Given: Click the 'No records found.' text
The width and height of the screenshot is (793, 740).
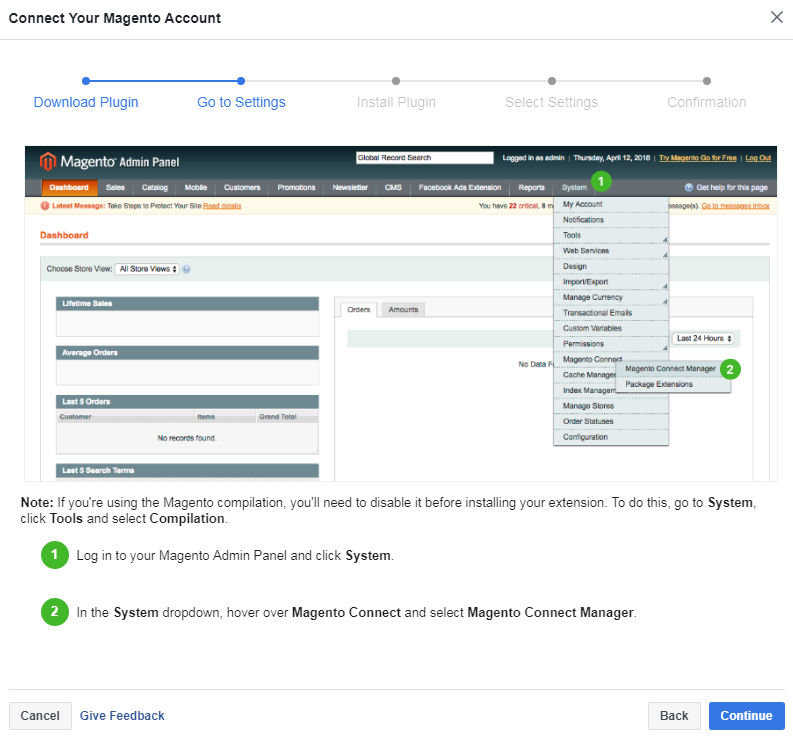Looking at the screenshot, I should tap(187, 438).
